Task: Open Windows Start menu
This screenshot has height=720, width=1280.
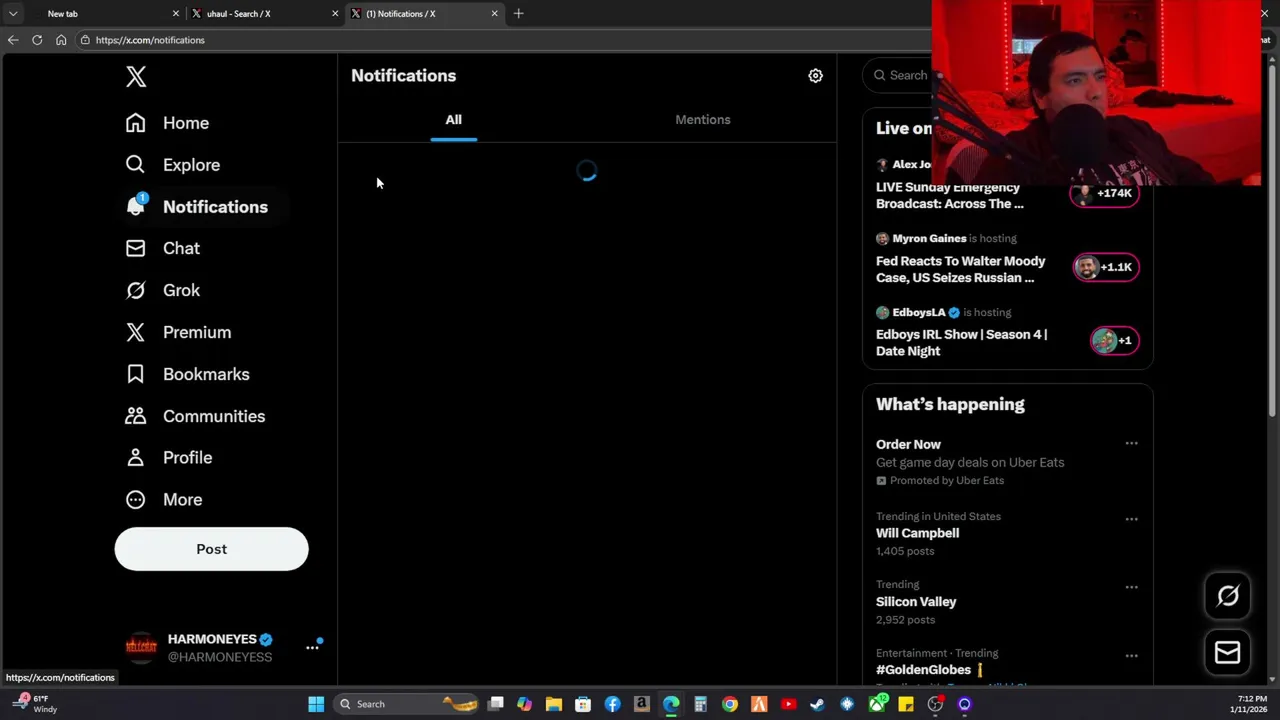Action: click(316, 704)
